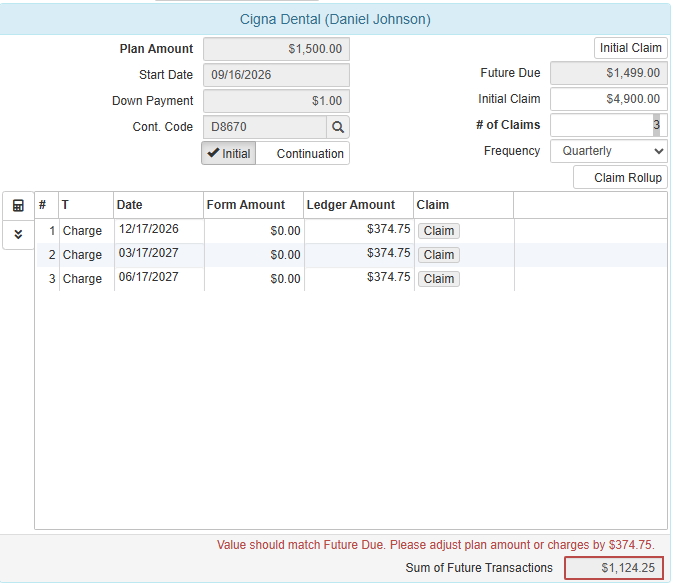This screenshot has height=583, width=677.
Task: Click Claim button for 06/17/2027 charge
Action: [x=439, y=279]
